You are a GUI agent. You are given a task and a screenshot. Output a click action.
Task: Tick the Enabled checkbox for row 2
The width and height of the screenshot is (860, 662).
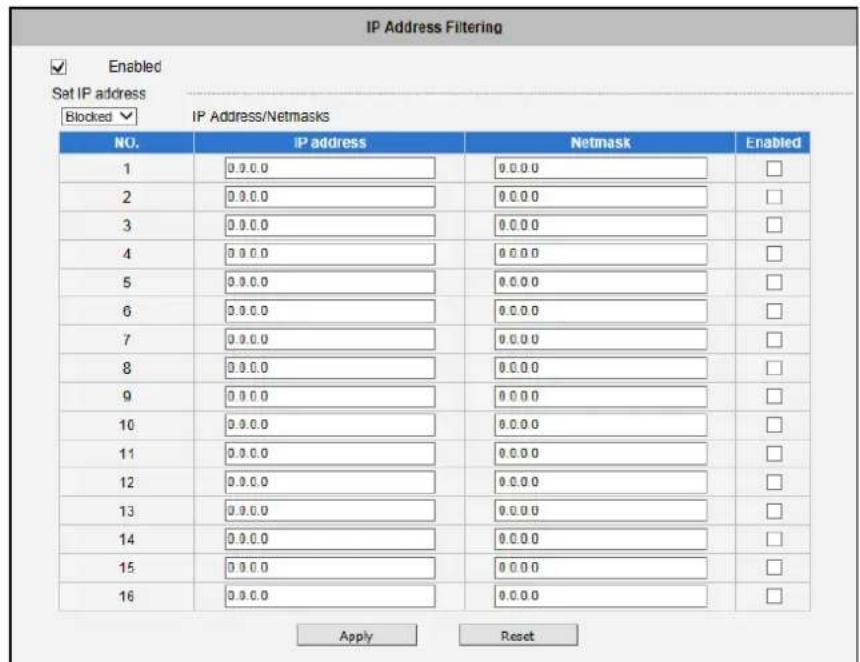tap(774, 197)
